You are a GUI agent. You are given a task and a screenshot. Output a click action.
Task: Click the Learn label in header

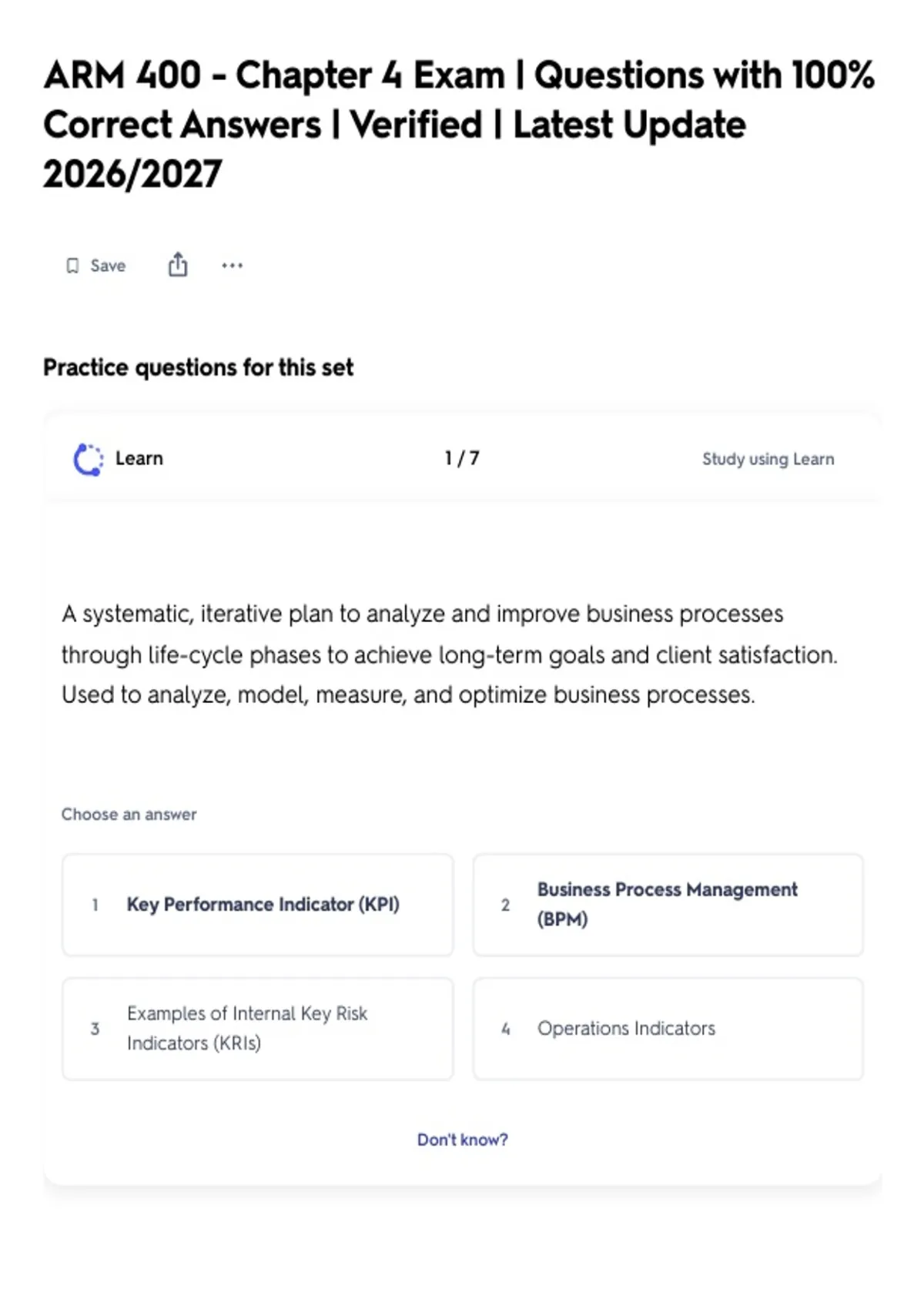tap(139, 458)
